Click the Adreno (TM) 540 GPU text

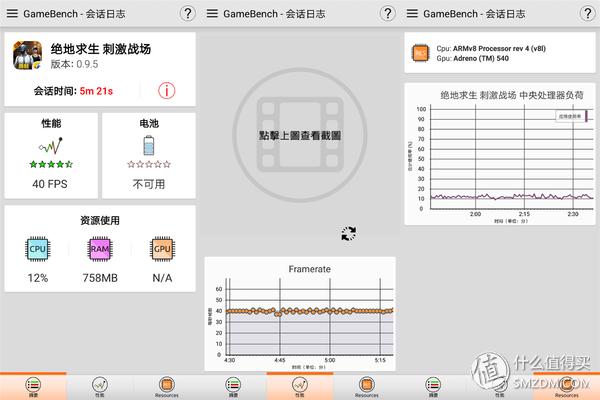(481, 59)
